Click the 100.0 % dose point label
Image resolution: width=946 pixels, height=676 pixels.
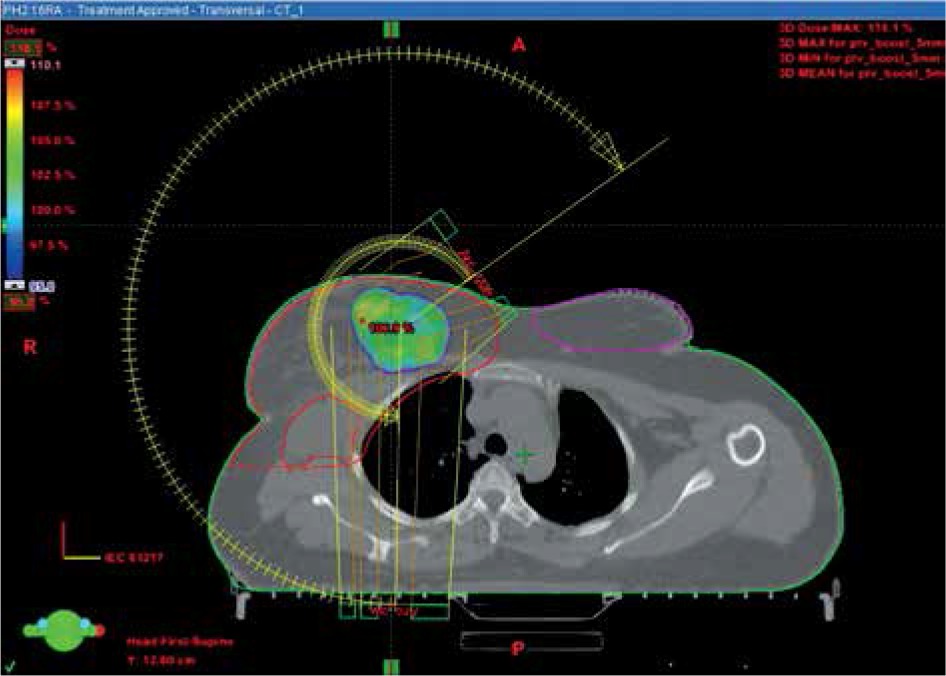pos(391,327)
